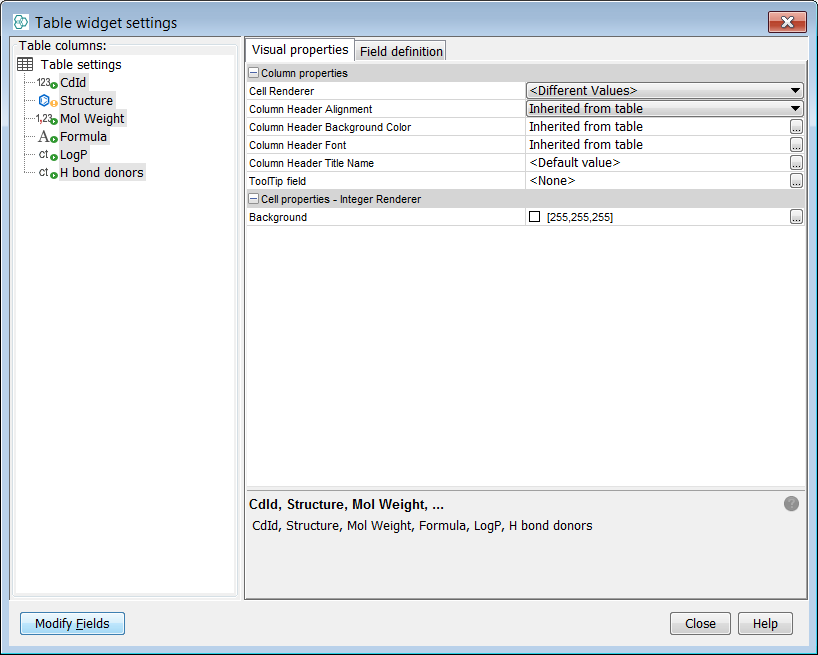This screenshot has width=818, height=655.
Task: Click the LogP chemical term icon
Action: (46, 155)
